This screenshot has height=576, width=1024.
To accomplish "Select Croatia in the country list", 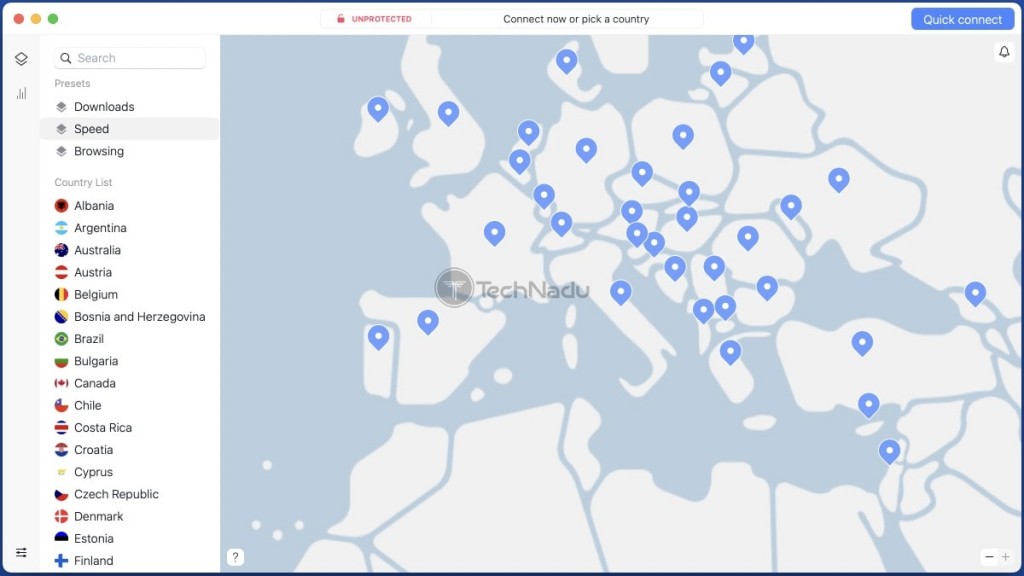I will [129, 450].
